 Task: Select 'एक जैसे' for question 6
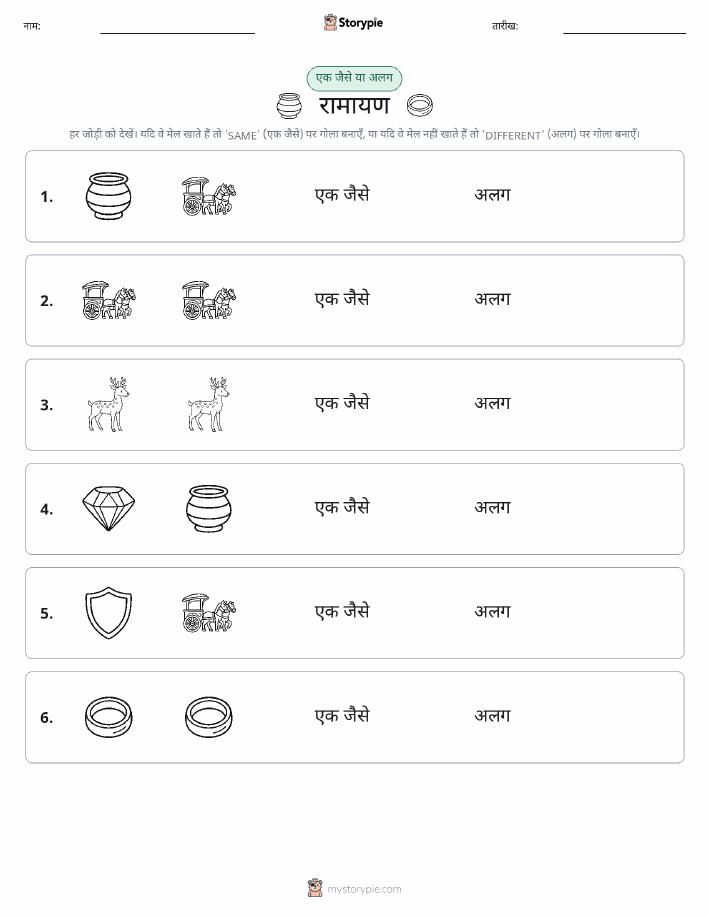(x=342, y=715)
